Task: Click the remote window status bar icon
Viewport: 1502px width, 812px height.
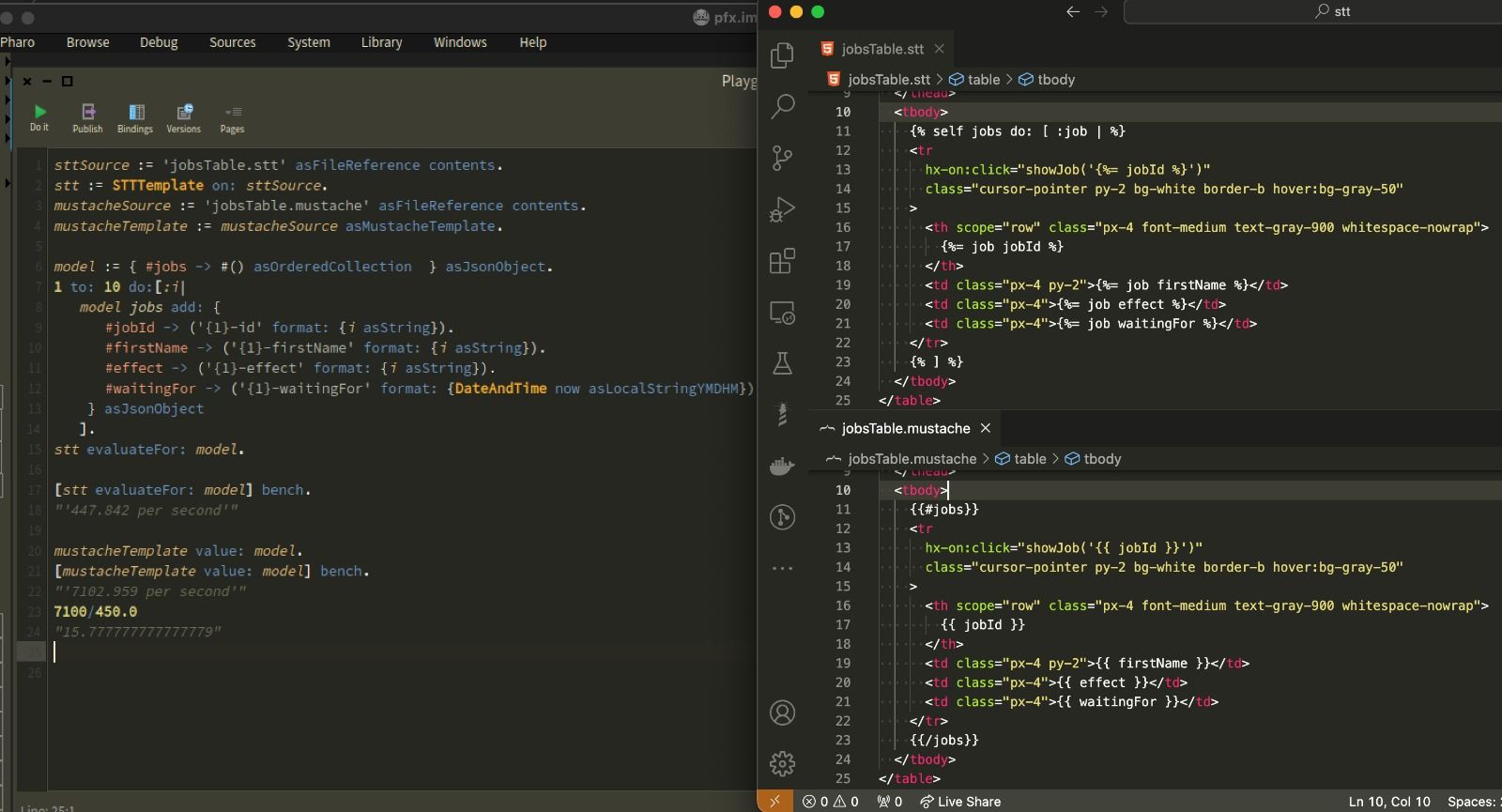Action: 774,801
